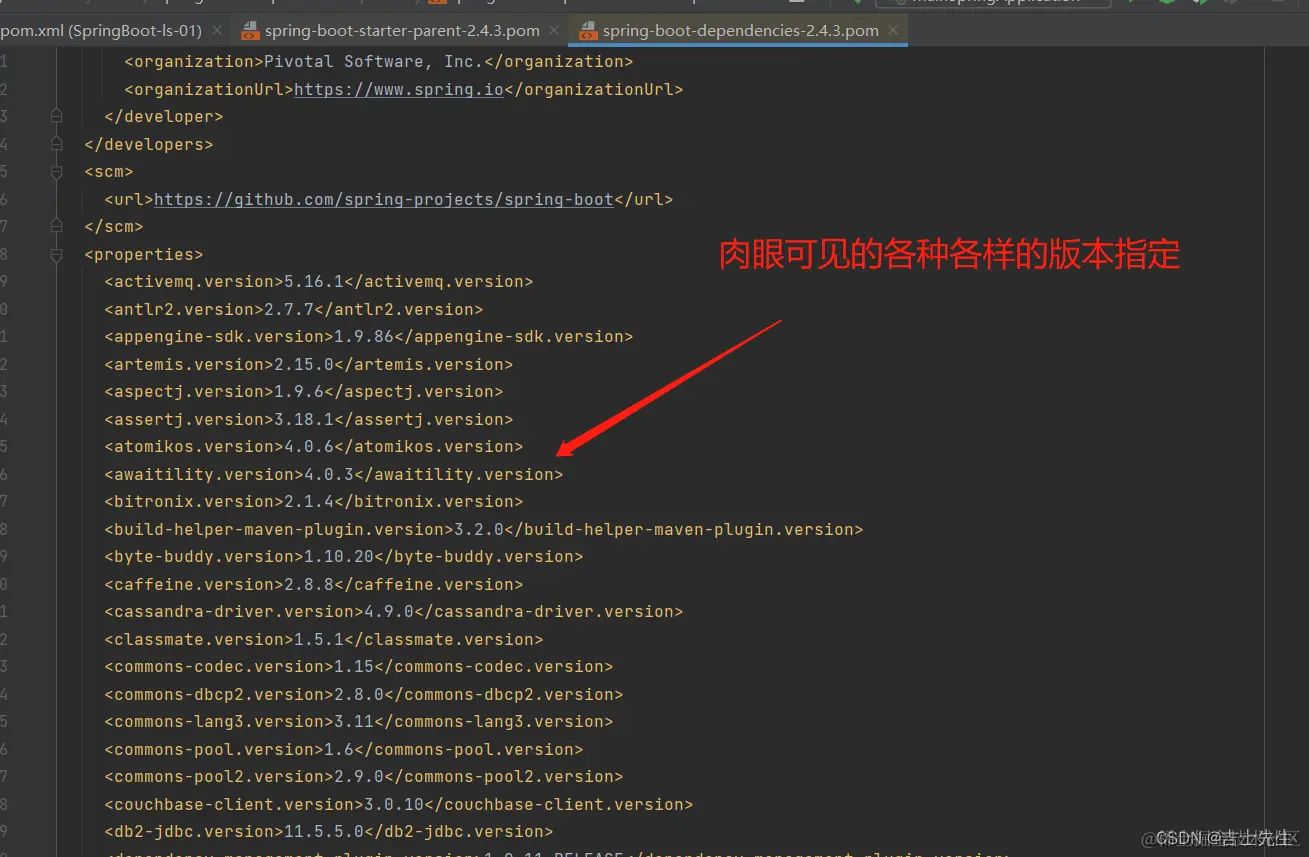The image size is (1309, 857).
Task: Click the atomikos.version 4.0.6 line
Action: pos(313,446)
